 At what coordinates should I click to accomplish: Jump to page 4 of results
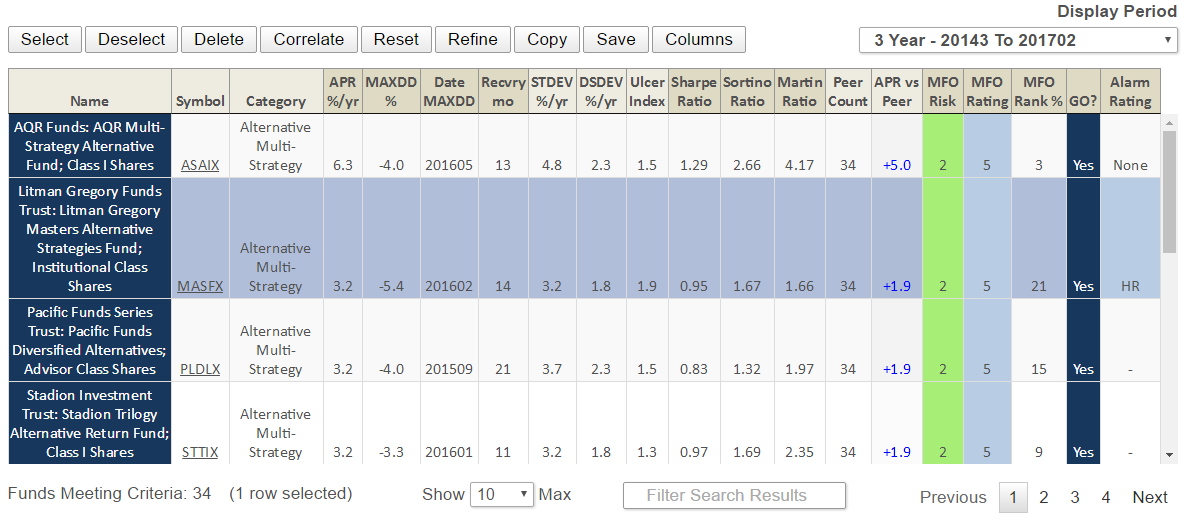1106,497
